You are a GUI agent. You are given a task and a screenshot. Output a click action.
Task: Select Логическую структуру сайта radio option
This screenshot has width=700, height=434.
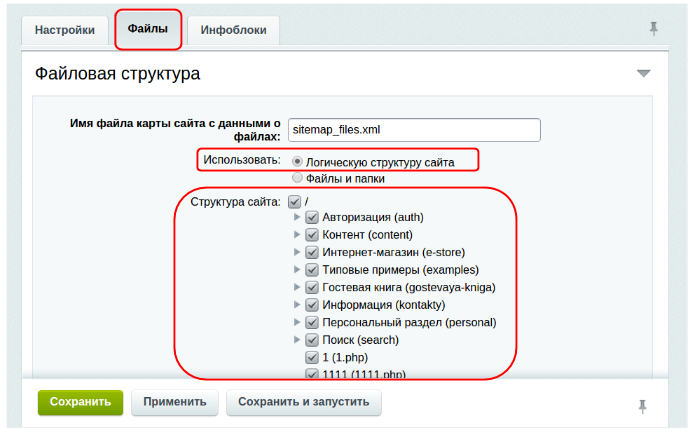point(298,161)
